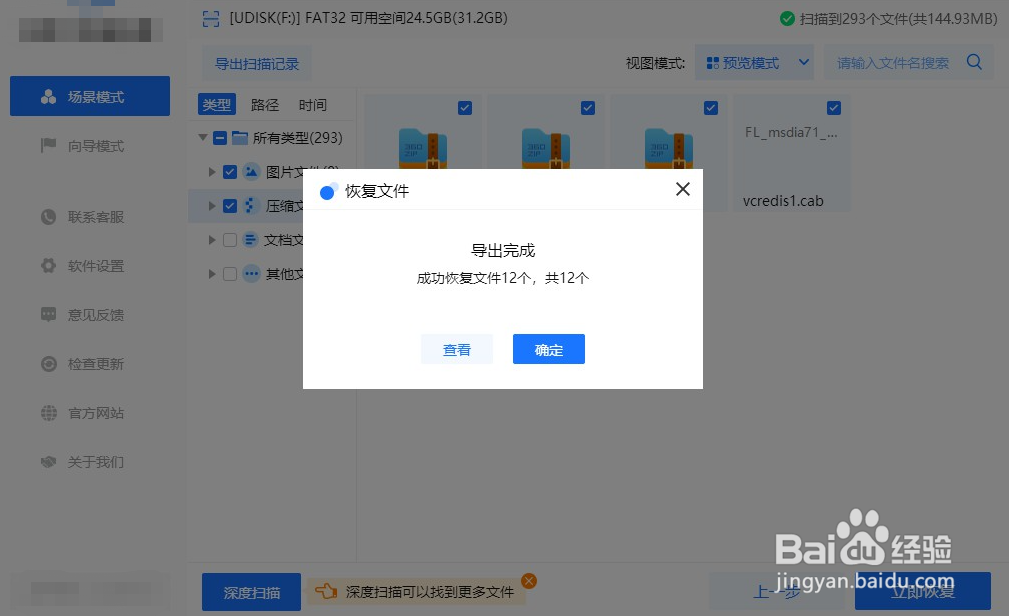Select the vcredis1.cab file thumbnail
The image size is (1009, 616).
click(791, 150)
